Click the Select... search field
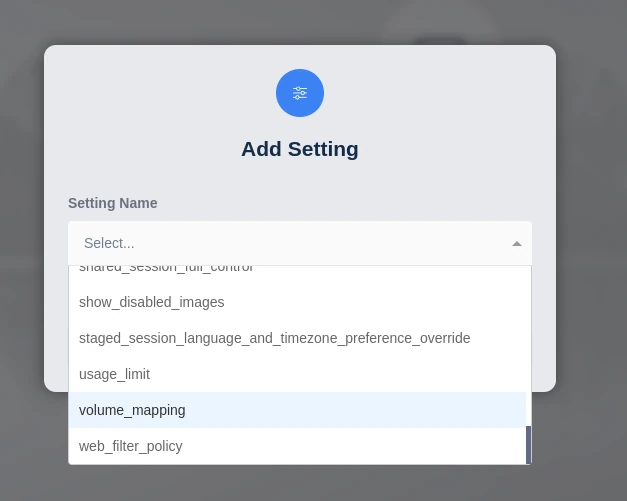 [280, 243]
